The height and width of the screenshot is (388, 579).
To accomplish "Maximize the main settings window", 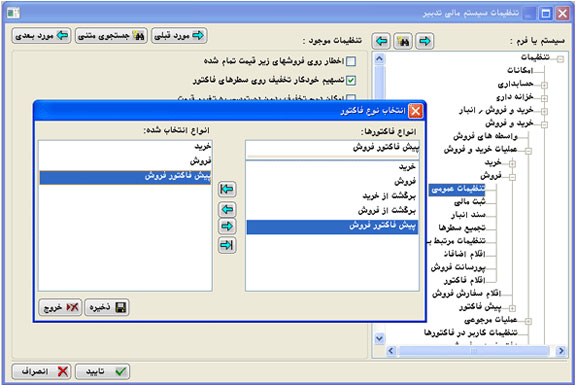I will [545, 14].
